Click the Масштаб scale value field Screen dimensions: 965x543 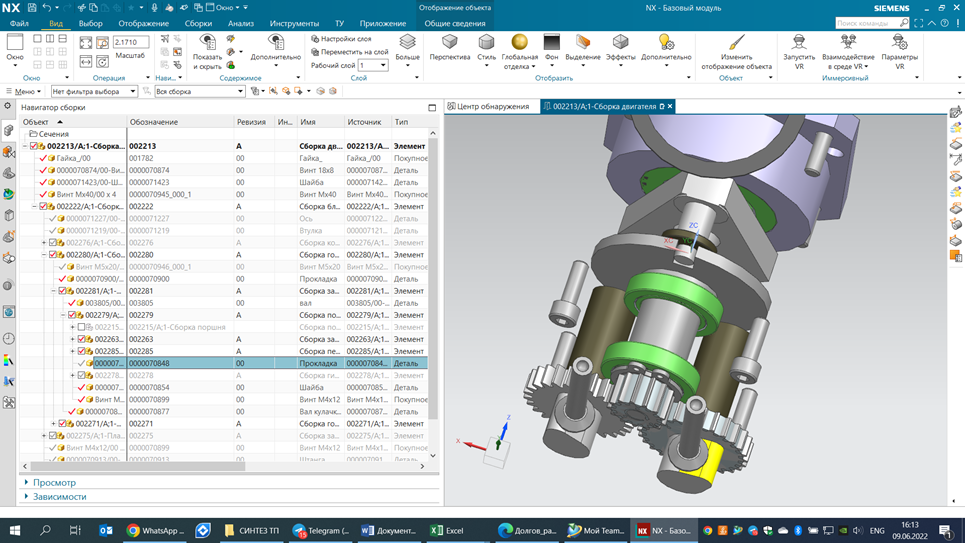pos(130,42)
